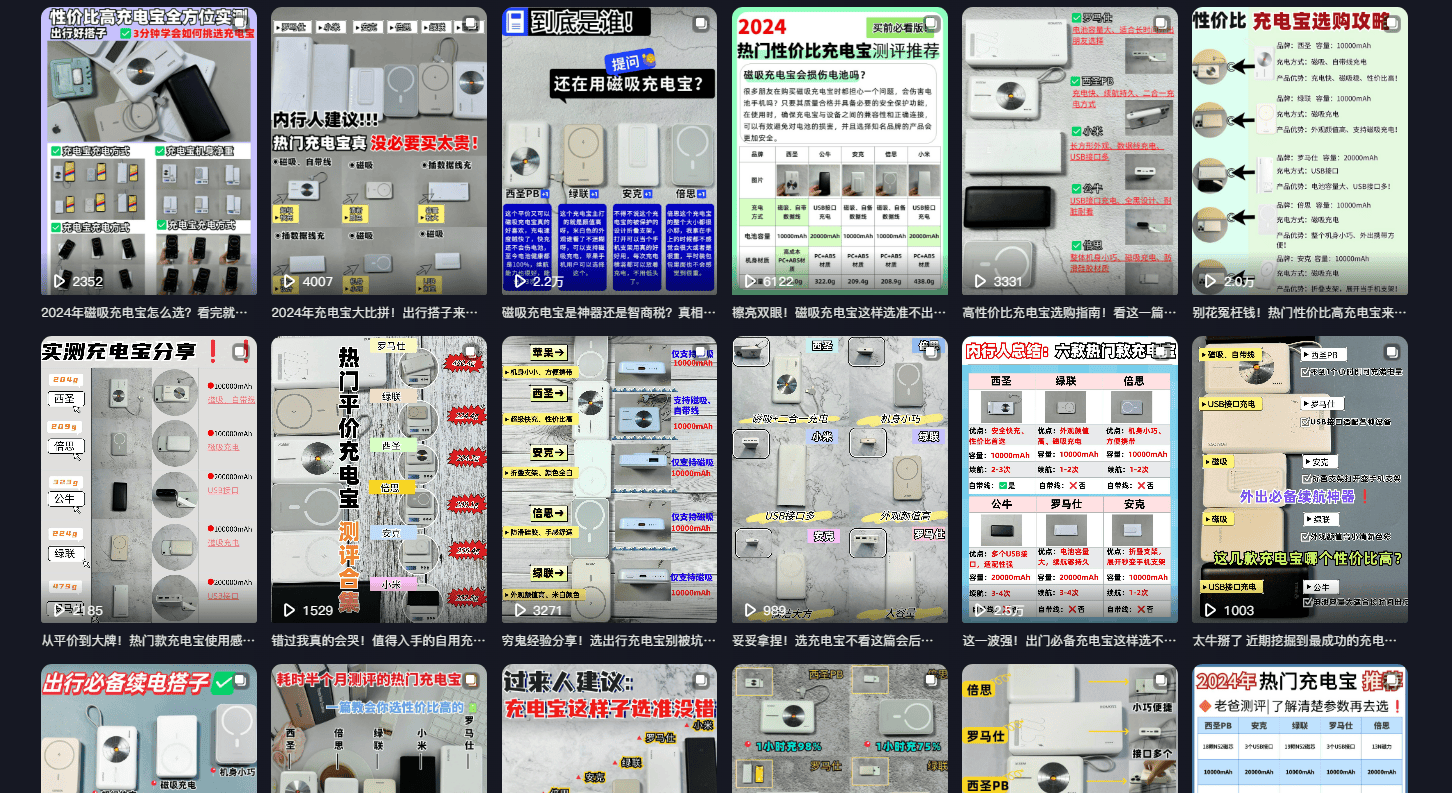This screenshot has width=1452, height=793.
Task: Click the play icon beside count 989
Action: (749, 610)
